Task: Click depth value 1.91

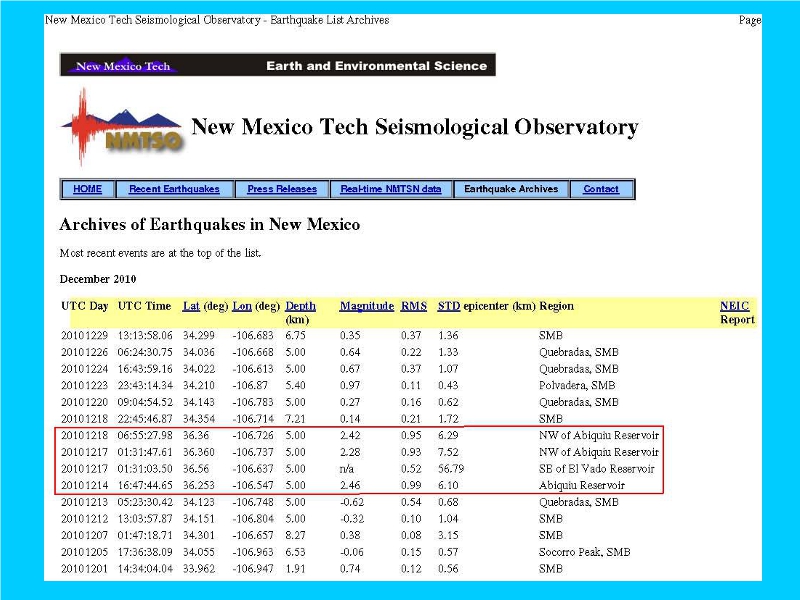Action: 295,569
